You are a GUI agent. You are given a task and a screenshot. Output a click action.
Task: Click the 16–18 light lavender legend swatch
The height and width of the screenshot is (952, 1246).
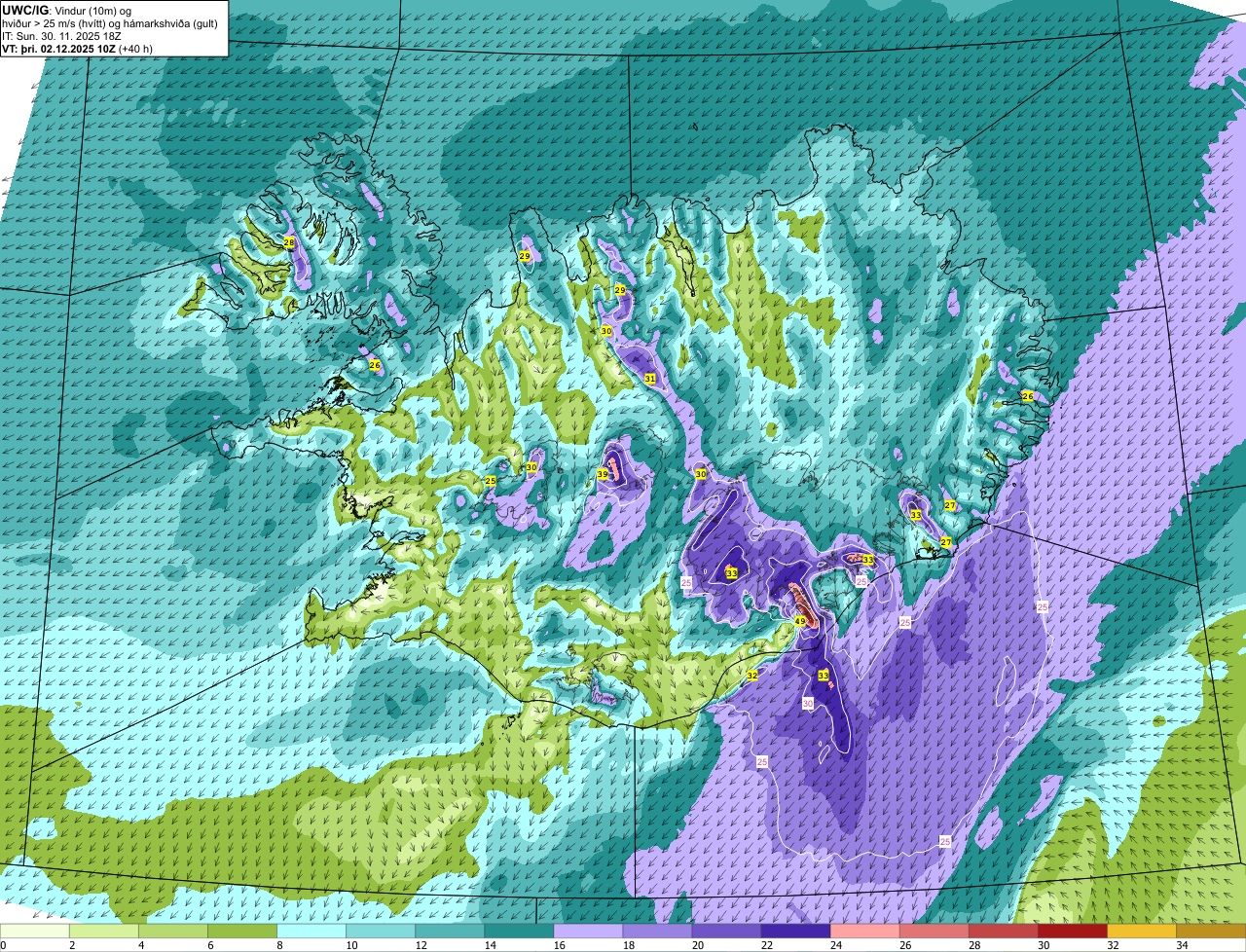click(588, 932)
